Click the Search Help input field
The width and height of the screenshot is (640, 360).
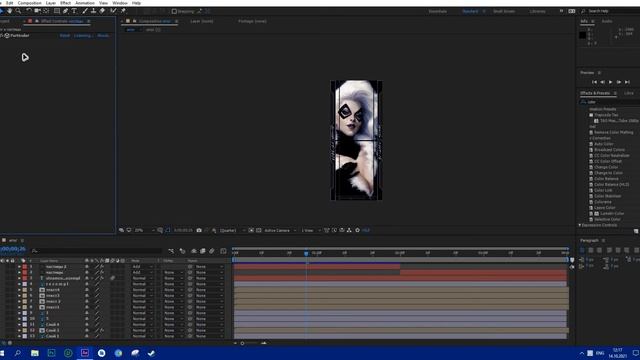[610, 11]
